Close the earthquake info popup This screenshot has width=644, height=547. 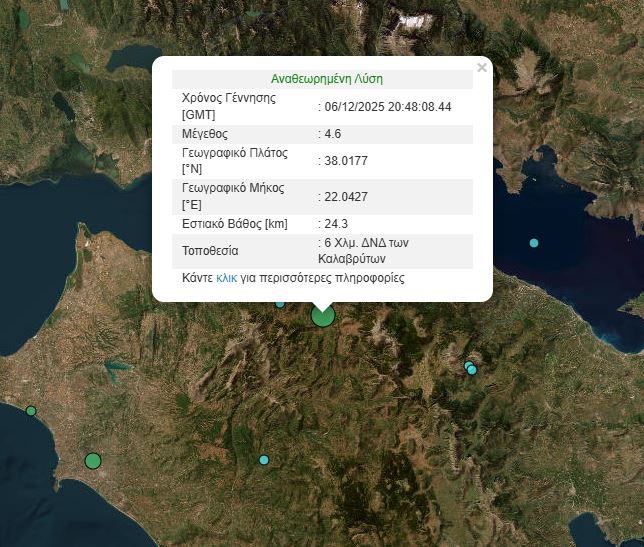pyautogui.click(x=482, y=68)
